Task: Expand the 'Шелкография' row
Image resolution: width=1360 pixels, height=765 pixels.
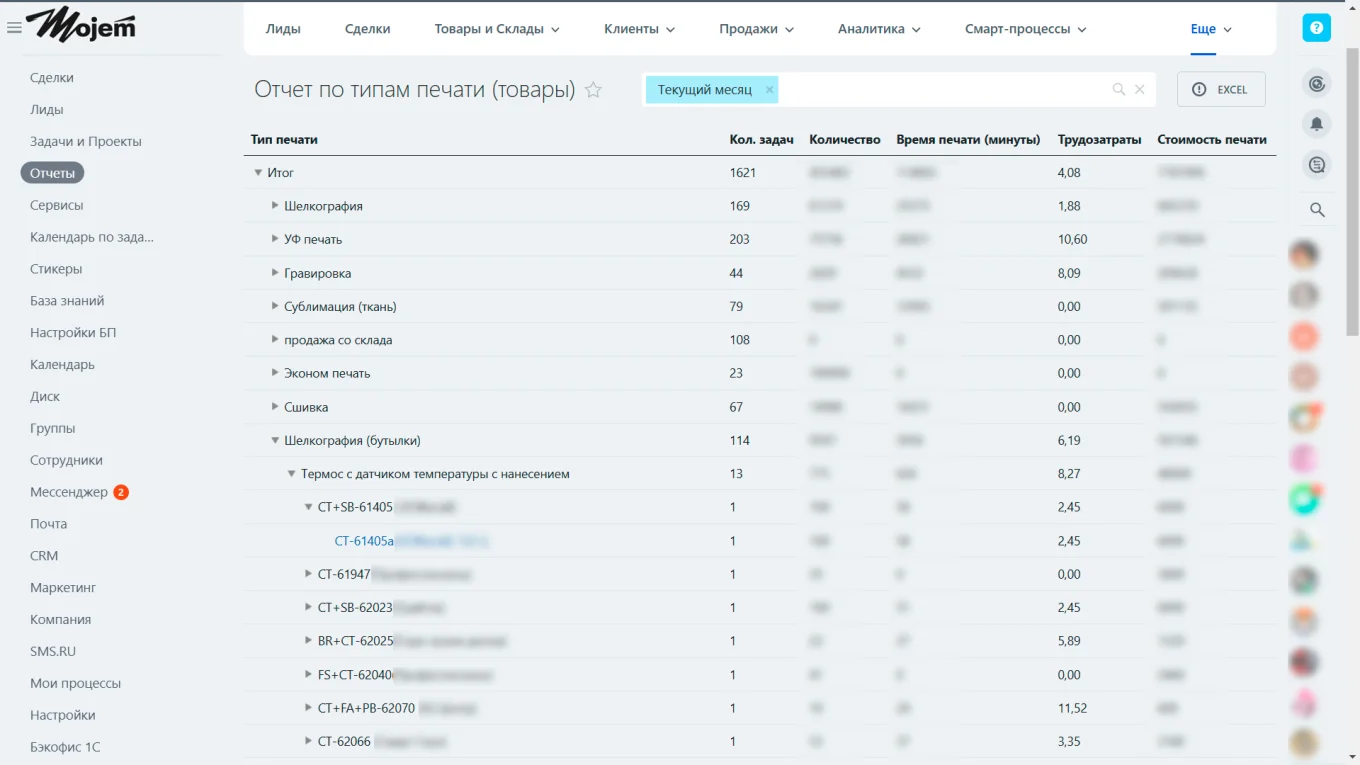Action: [275, 206]
